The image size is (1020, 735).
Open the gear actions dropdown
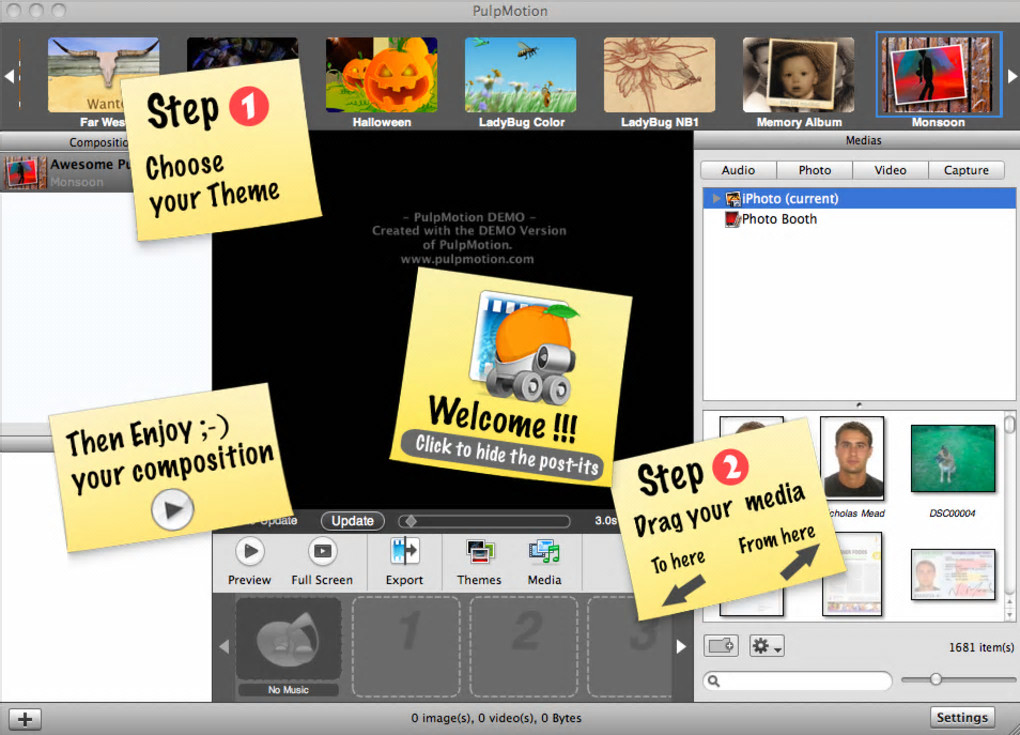point(766,646)
